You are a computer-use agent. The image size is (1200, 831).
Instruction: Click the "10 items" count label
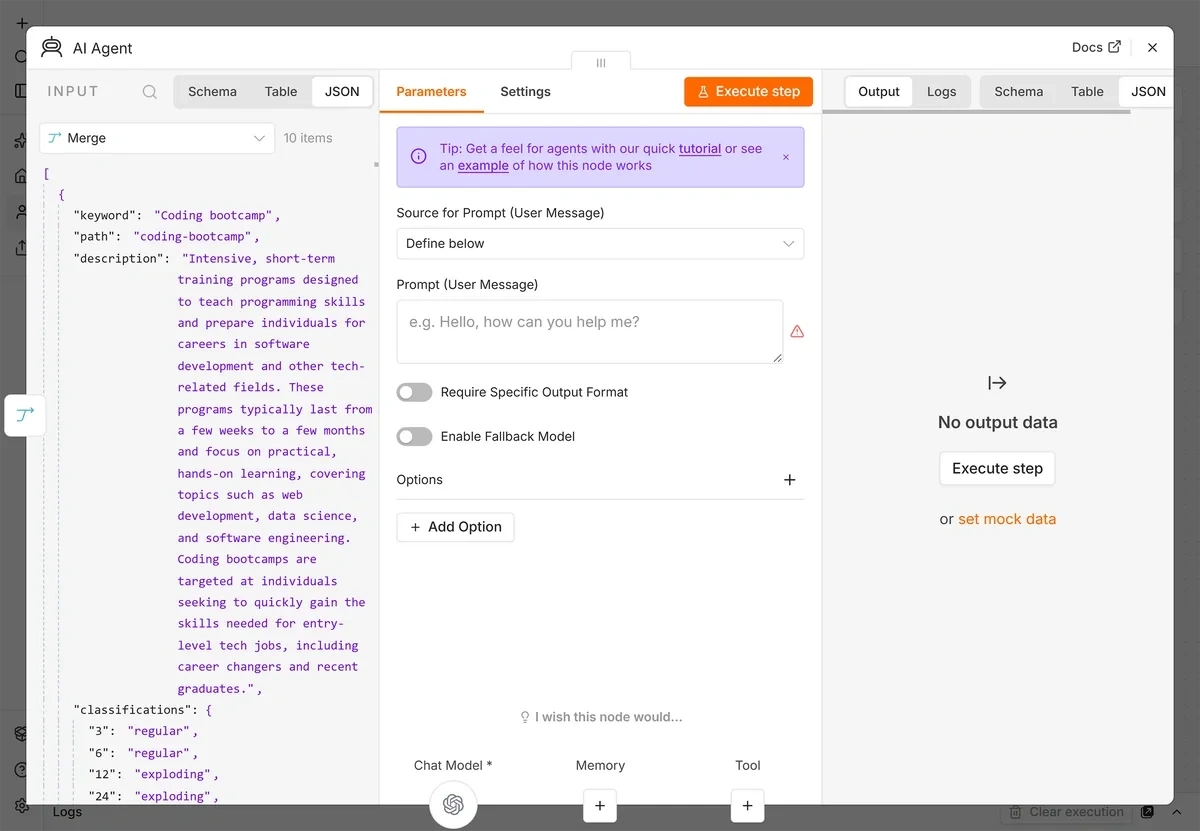308,138
